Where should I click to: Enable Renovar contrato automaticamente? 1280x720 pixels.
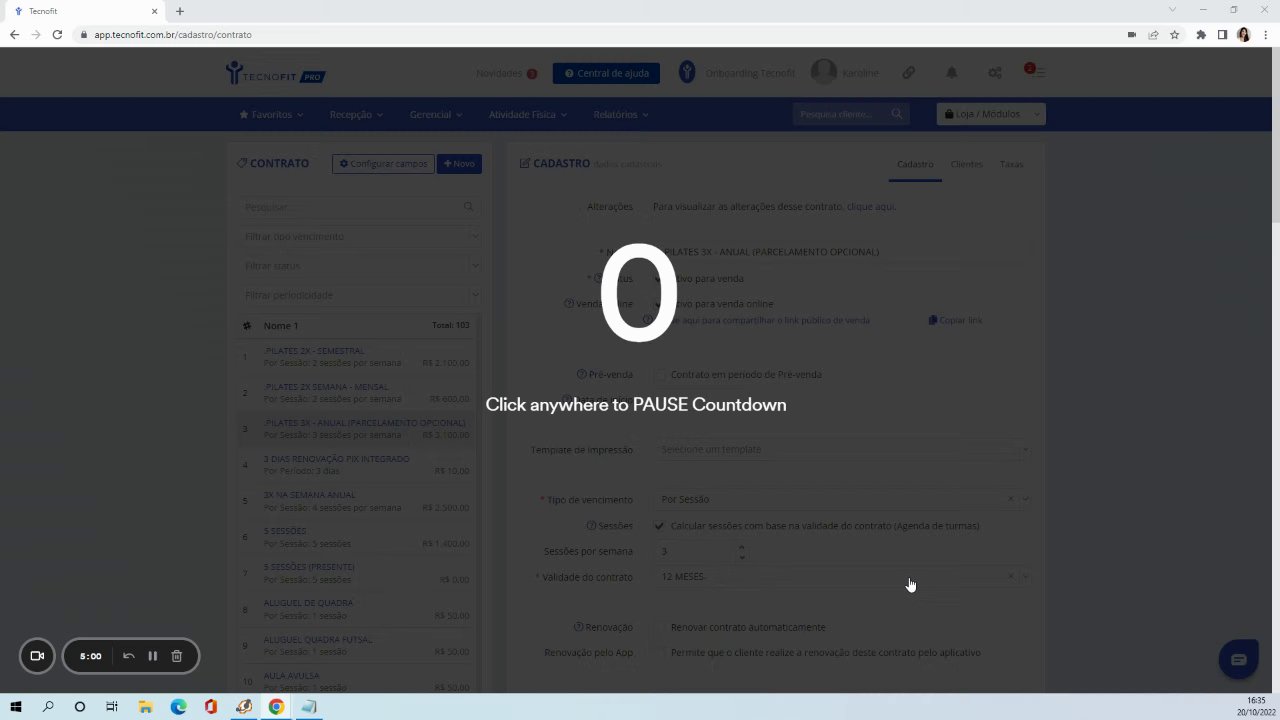click(x=659, y=628)
